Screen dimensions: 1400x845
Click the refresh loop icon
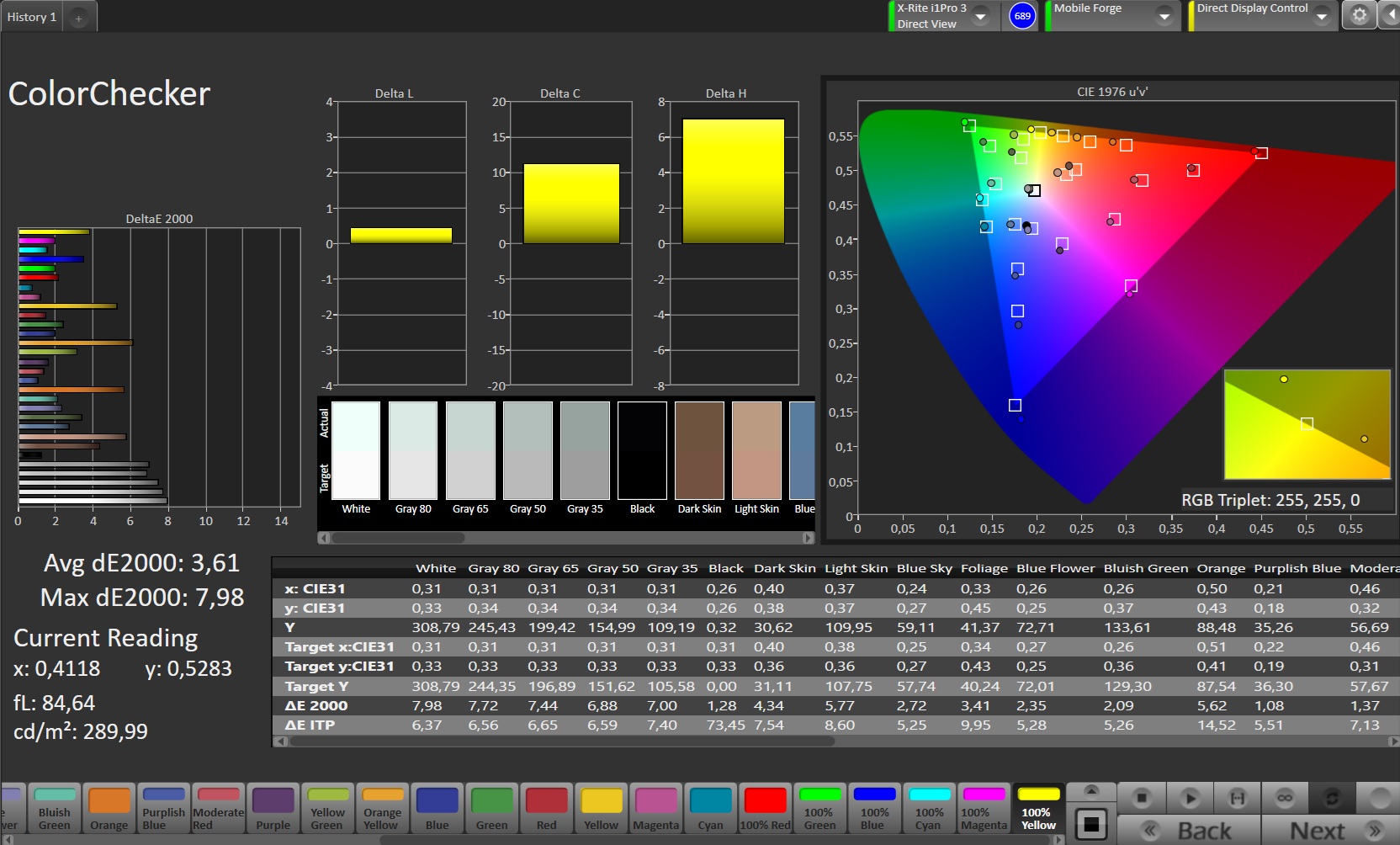(1332, 797)
